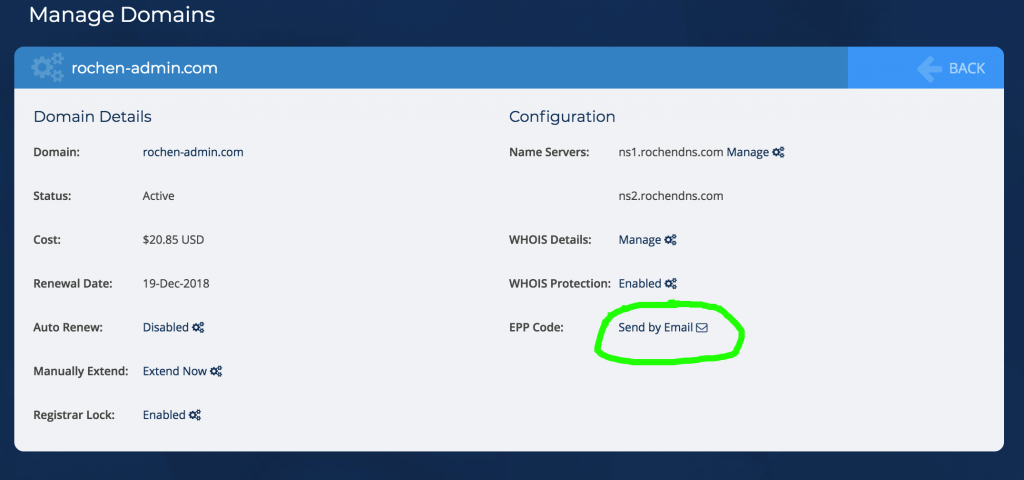
Task: Click the 19-Dec-2018 renewal date
Action: [x=176, y=283]
